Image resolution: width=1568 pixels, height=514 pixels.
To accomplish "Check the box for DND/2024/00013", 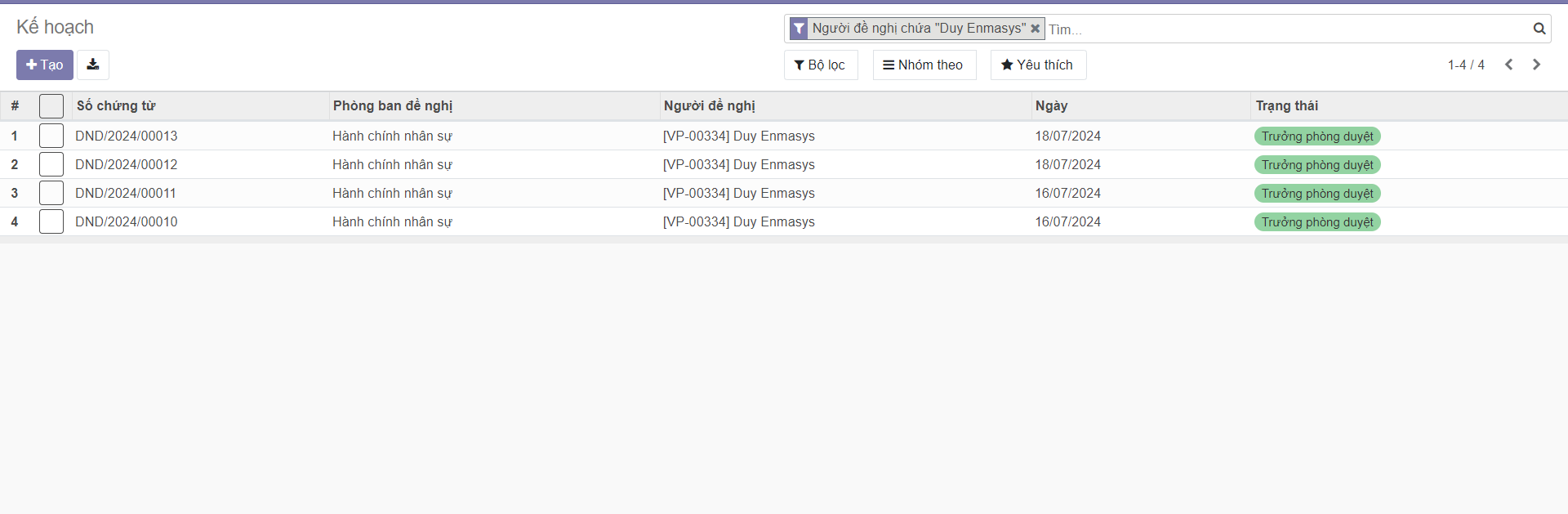I will pos(51,136).
